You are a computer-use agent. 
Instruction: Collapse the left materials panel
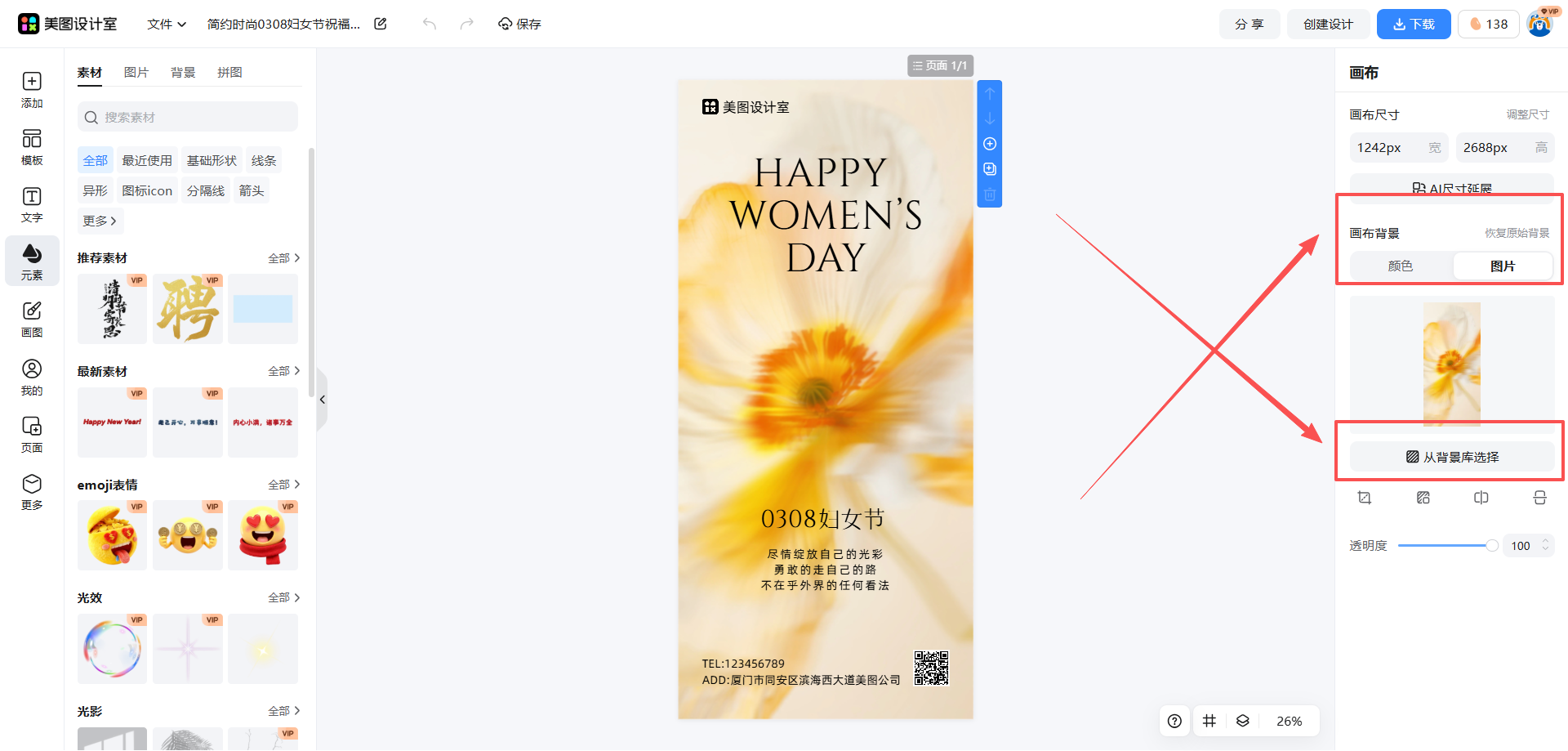323,400
